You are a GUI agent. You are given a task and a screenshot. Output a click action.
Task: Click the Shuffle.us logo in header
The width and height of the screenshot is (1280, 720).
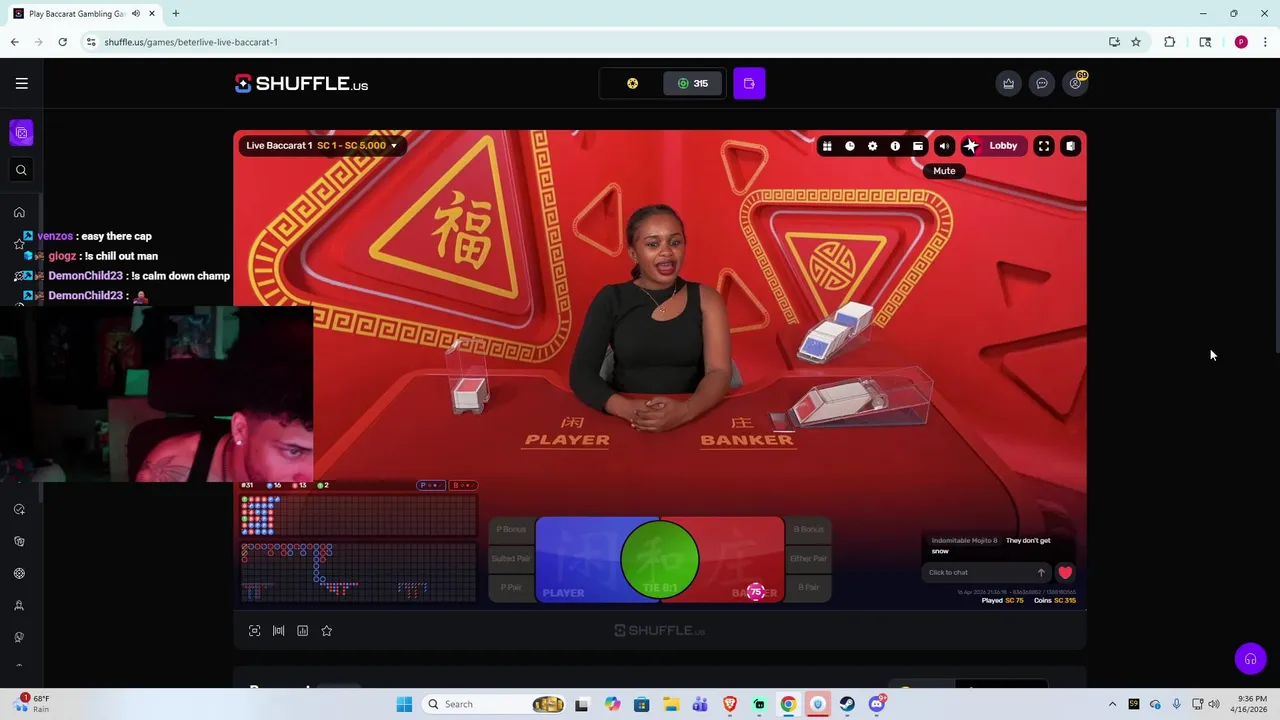tap(301, 84)
